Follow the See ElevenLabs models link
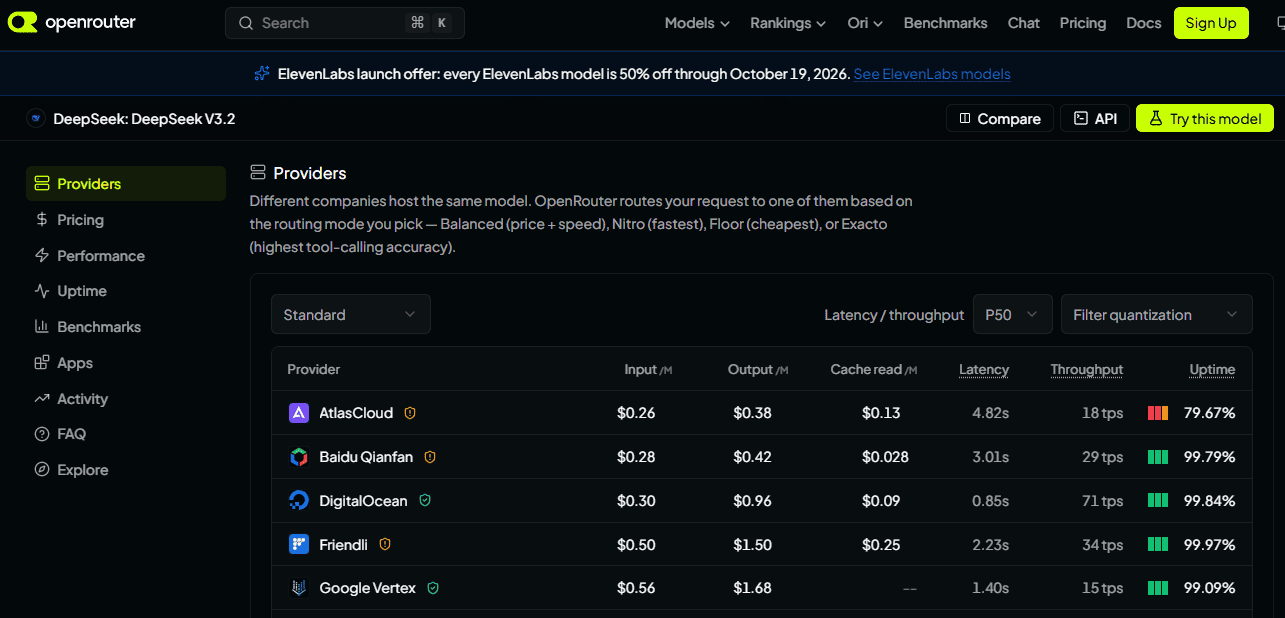This screenshot has height=618, width=1285. [932, 74]
